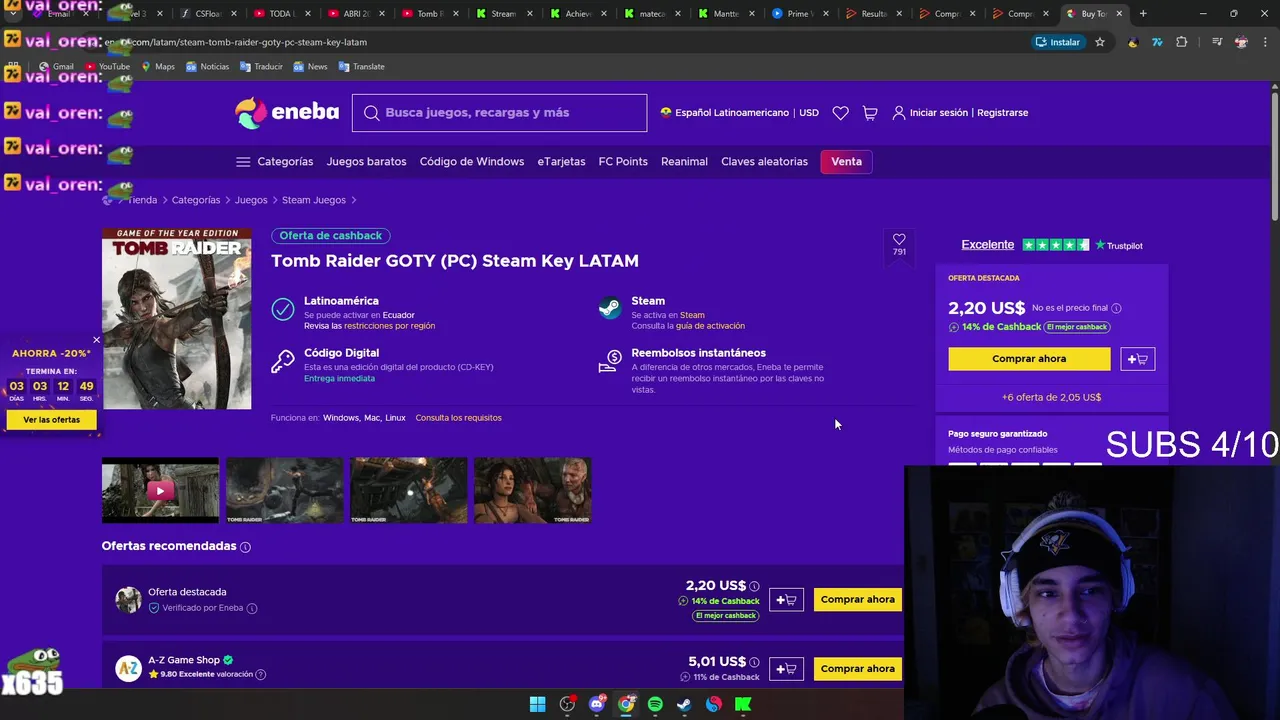Open fourth screenshot with two characters
Screen dimensions: 1280x720
(532, 491)
